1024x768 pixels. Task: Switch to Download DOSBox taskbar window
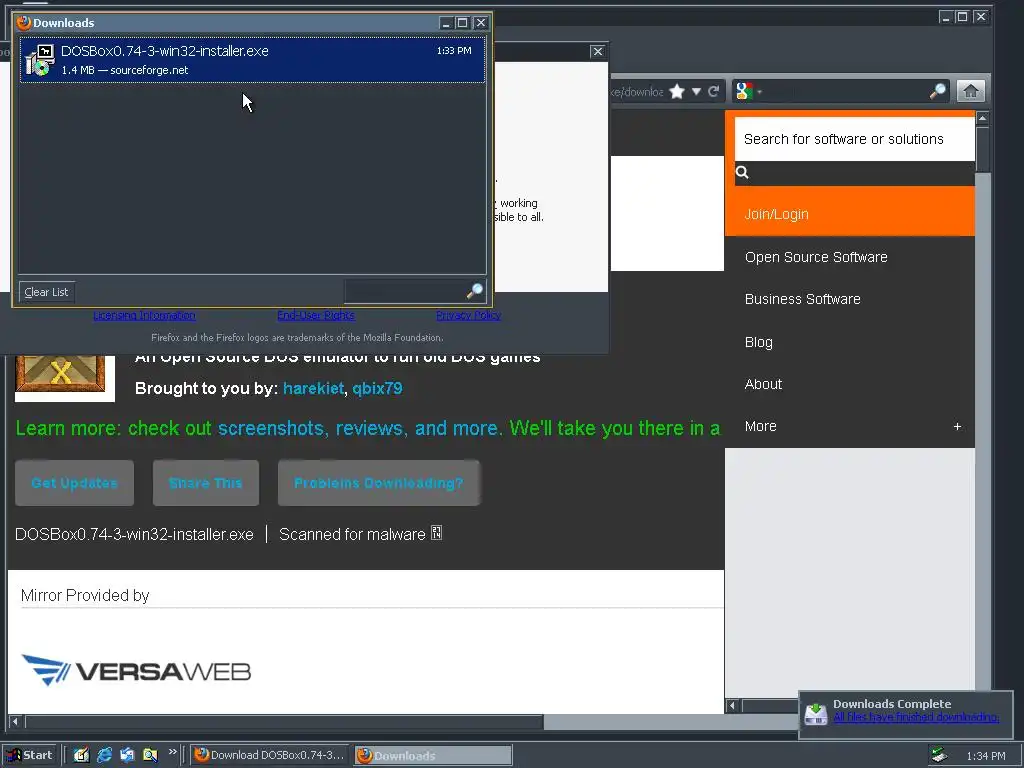pos(270,755)
